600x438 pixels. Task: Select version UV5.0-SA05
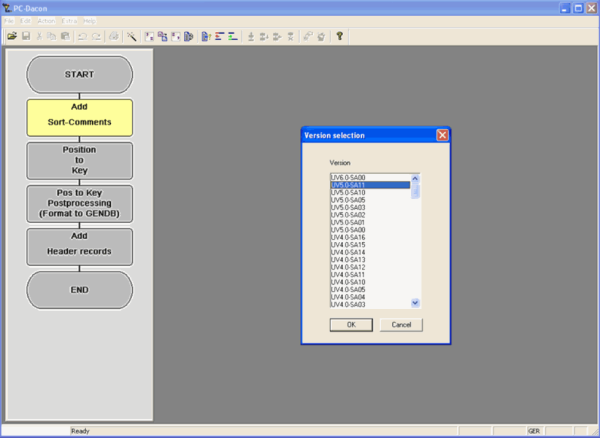click(370, 200)
